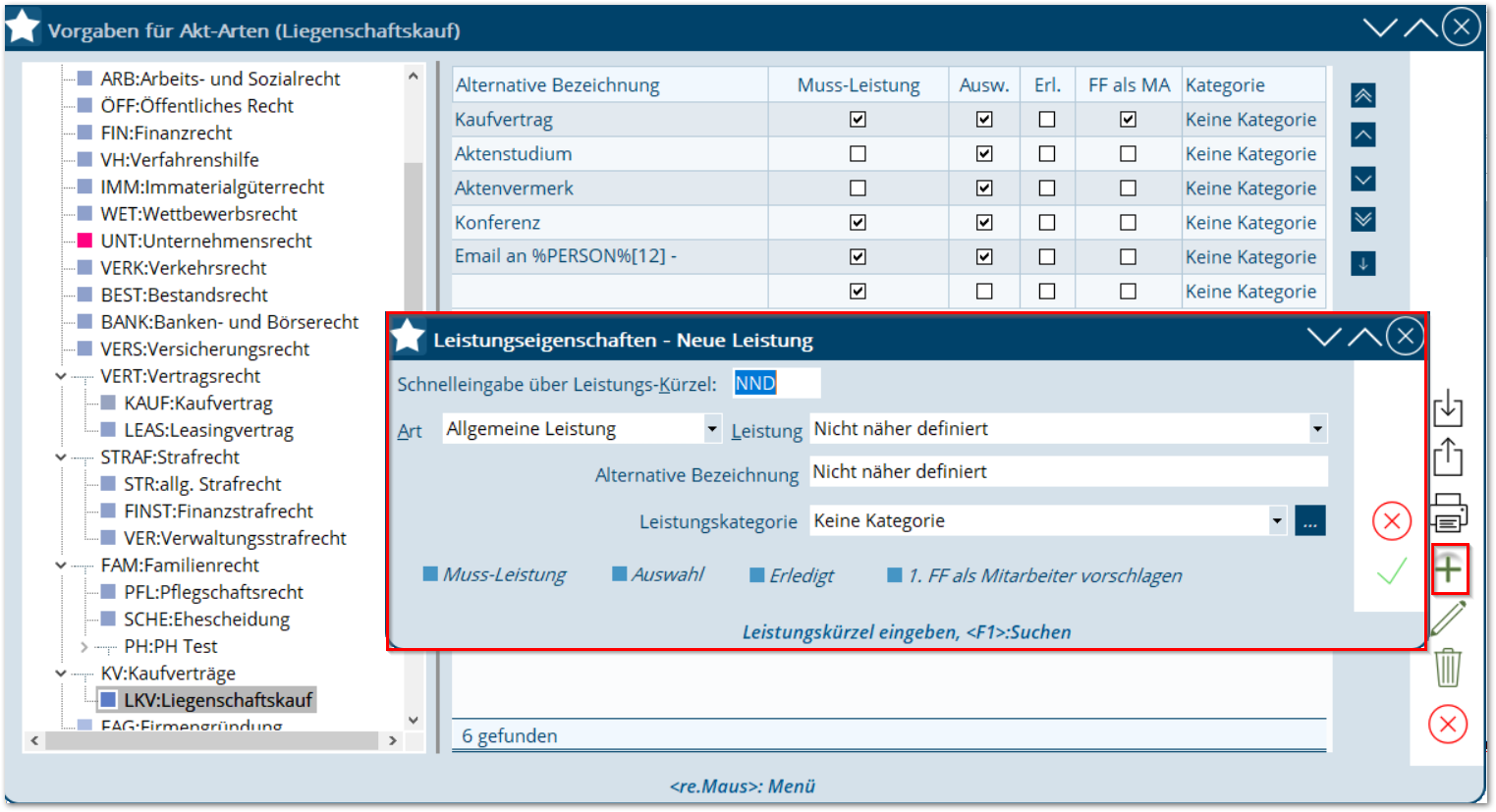Select LKV:Liegenschaftskauf in tree

218,700
